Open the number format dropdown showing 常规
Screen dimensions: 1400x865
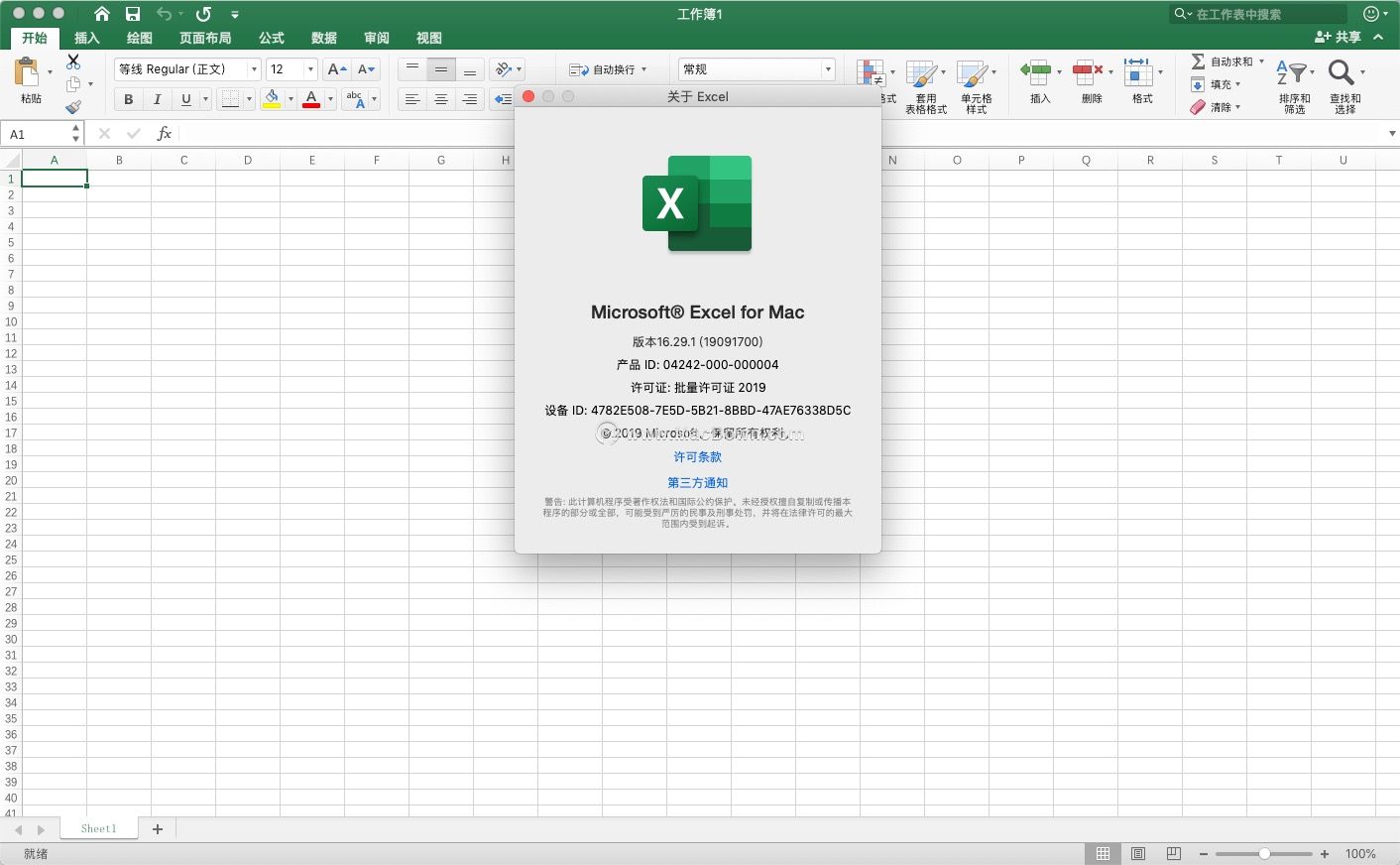827,69
